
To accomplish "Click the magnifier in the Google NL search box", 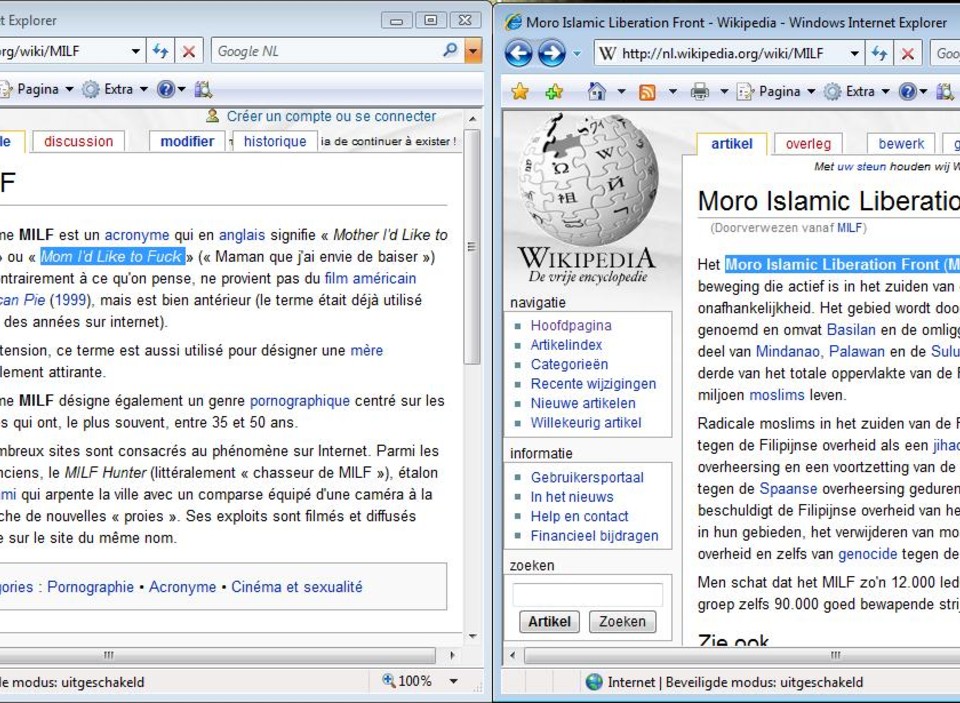I will tap(450, 50).
